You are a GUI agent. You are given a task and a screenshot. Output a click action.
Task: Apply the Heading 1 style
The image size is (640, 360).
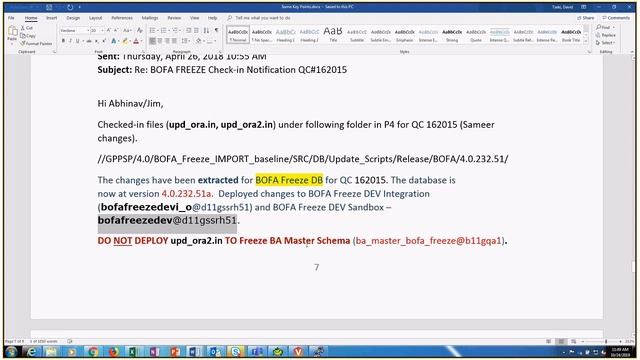pos(285,35)
